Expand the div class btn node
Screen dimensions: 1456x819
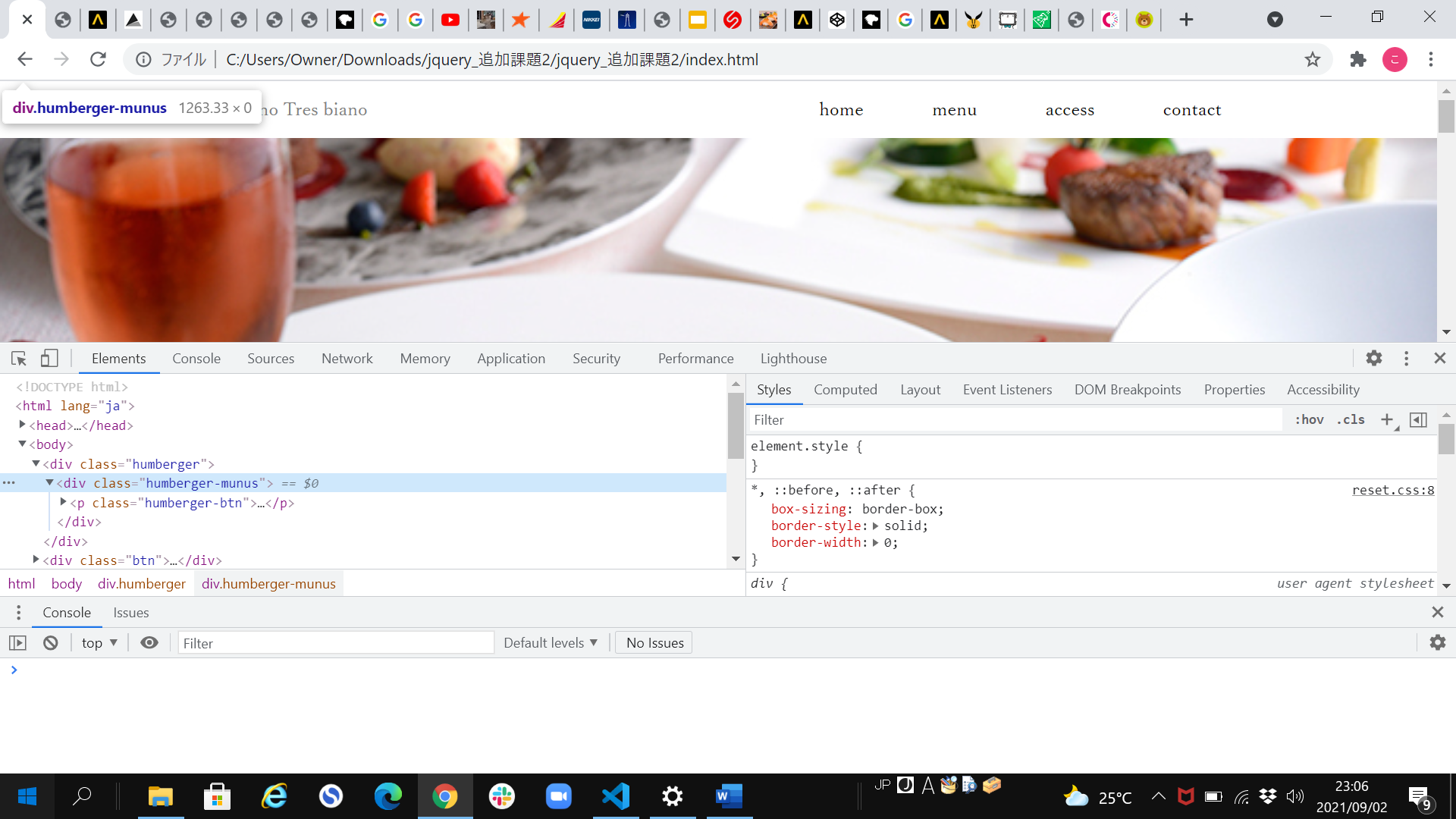click(36, 560)
